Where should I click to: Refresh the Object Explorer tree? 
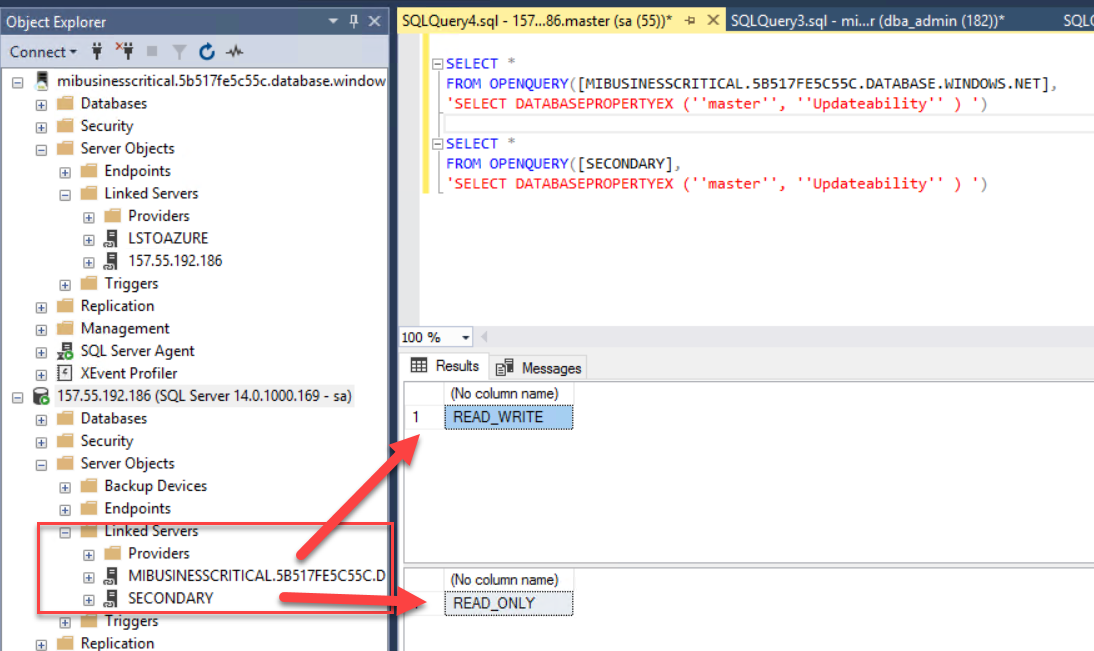(207, 51)
